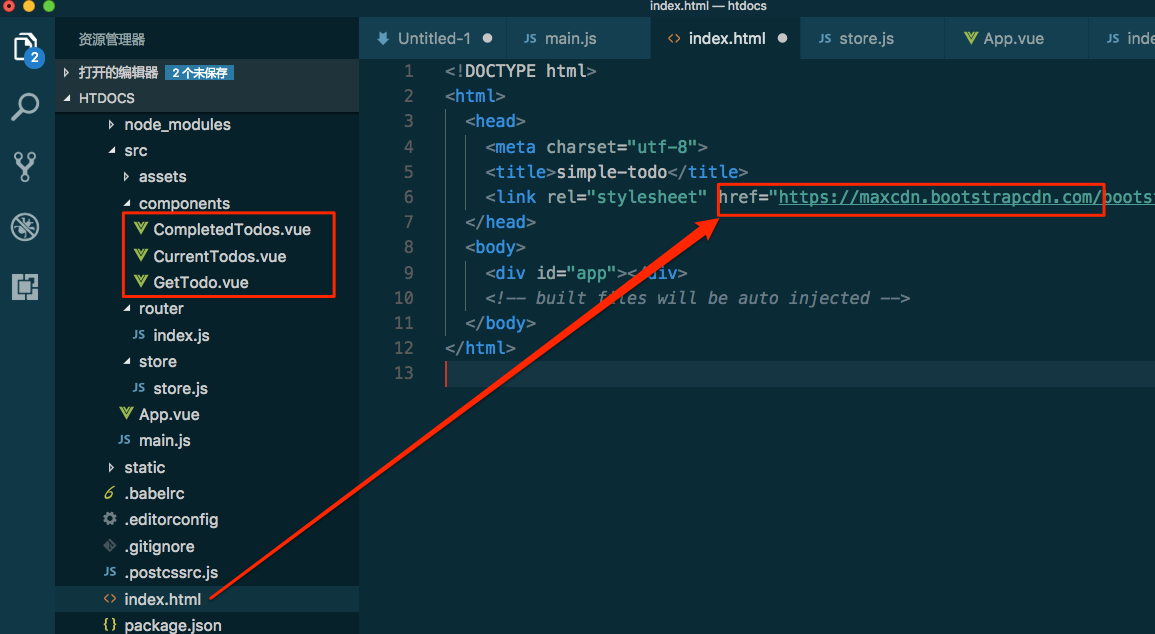Viewport: 1155px width, 634px height.
Task: Collapse the HTDOCS root folder
Action: (x=67, y=98)
